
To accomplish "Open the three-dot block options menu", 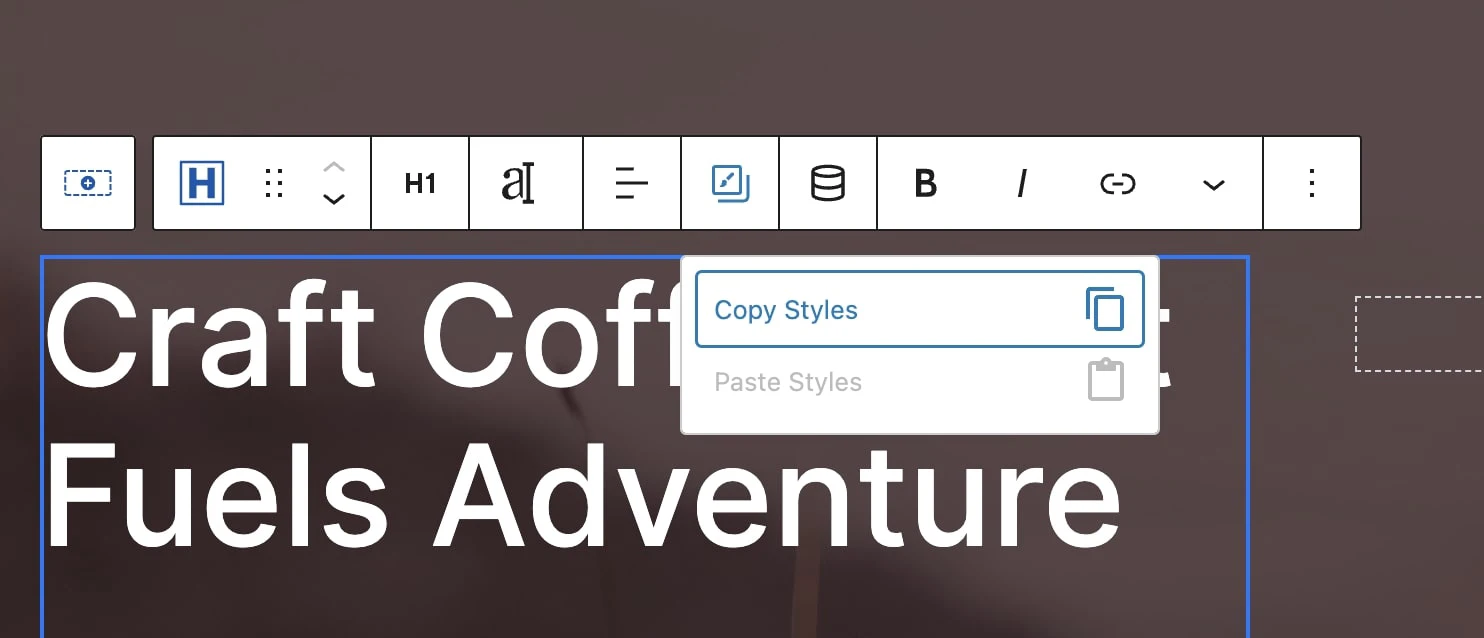I will [x=1312, y=184].
